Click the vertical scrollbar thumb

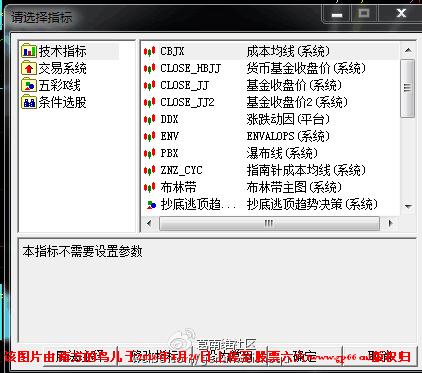point(408,88)
